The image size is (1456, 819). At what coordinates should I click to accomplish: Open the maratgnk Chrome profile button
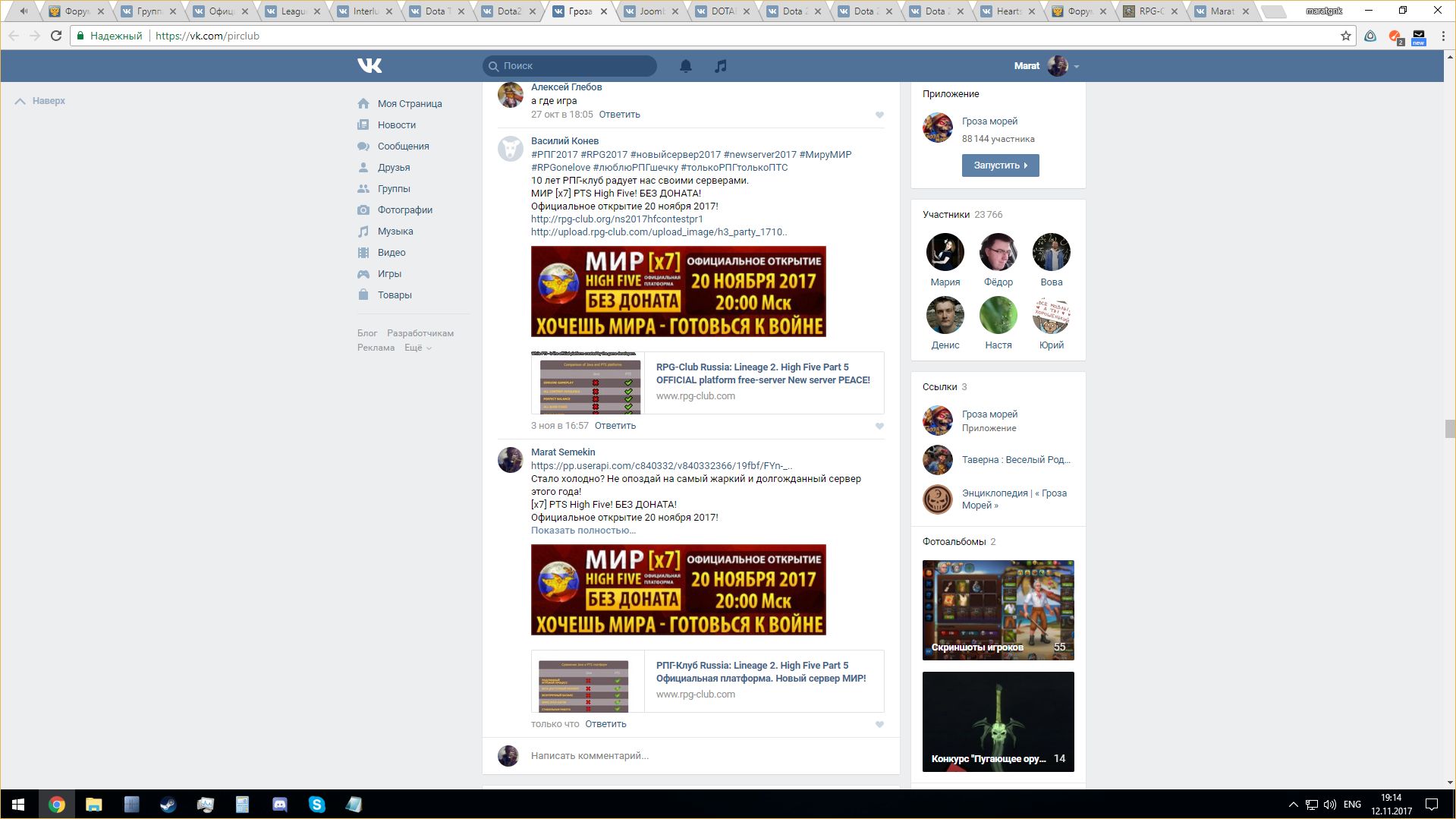coord(1324,11)
